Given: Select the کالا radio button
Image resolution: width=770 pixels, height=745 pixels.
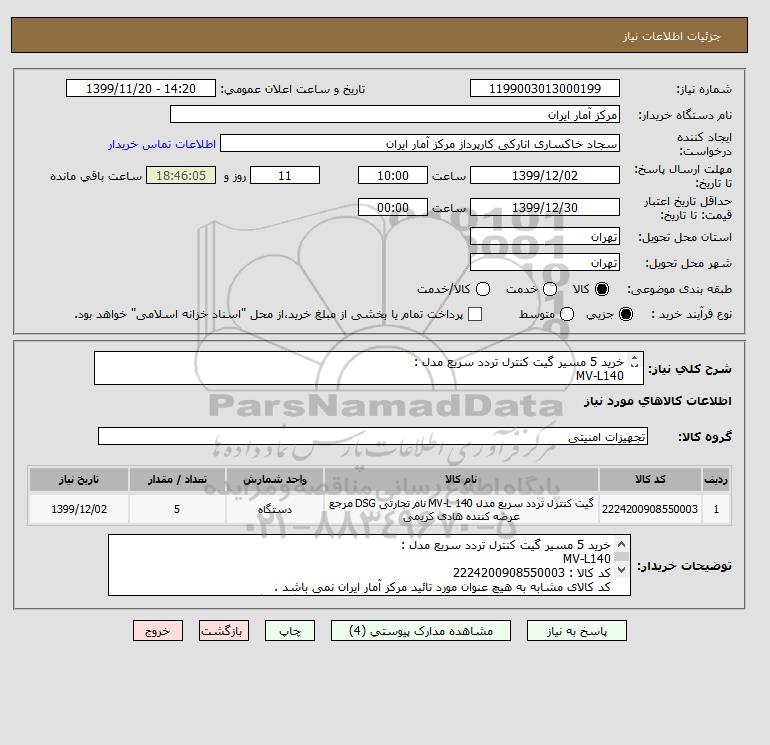Looking at the screenshot, I should pos(602,289).
